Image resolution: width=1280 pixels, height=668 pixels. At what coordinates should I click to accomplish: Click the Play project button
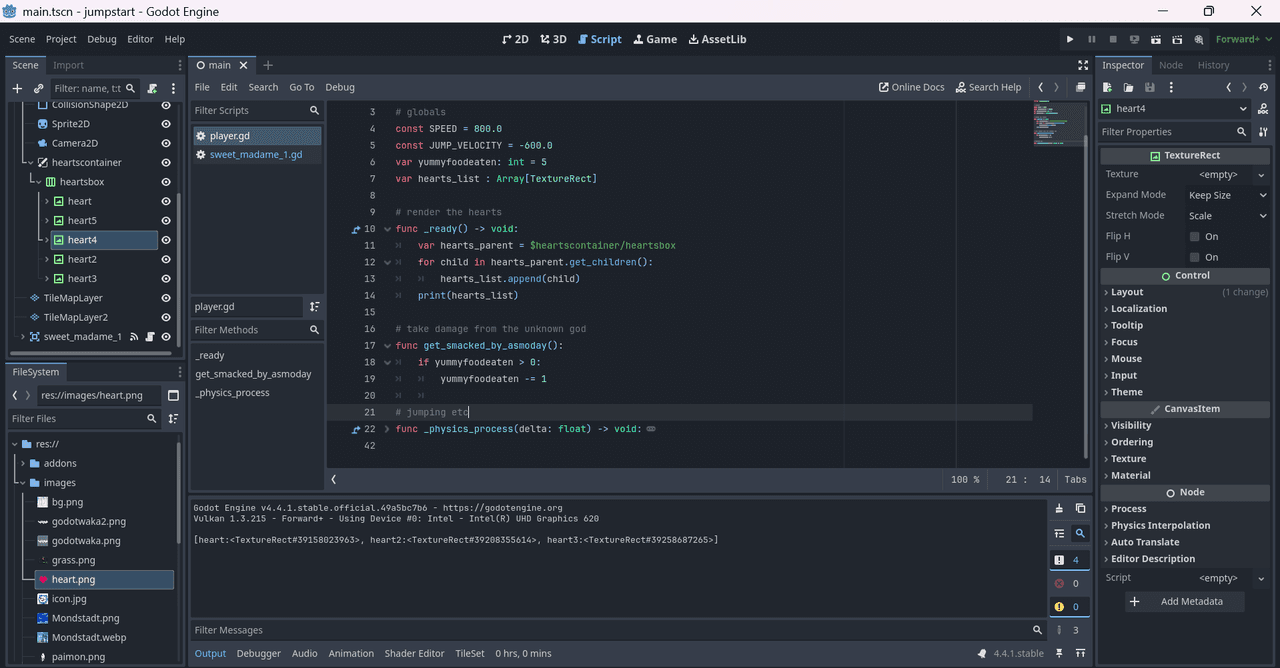click(x=1070, y=39)
